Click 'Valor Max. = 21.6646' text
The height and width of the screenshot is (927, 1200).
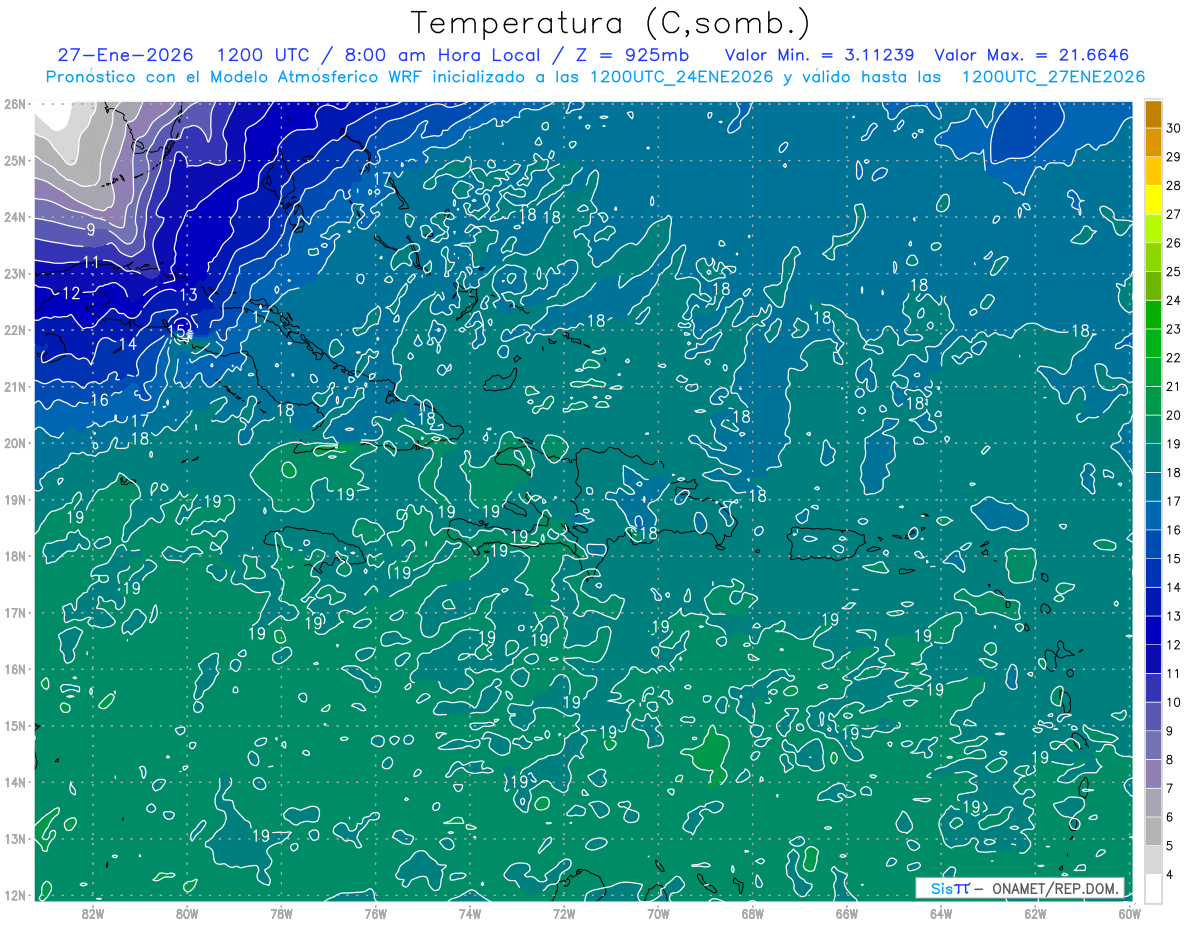coord(1031,55)
